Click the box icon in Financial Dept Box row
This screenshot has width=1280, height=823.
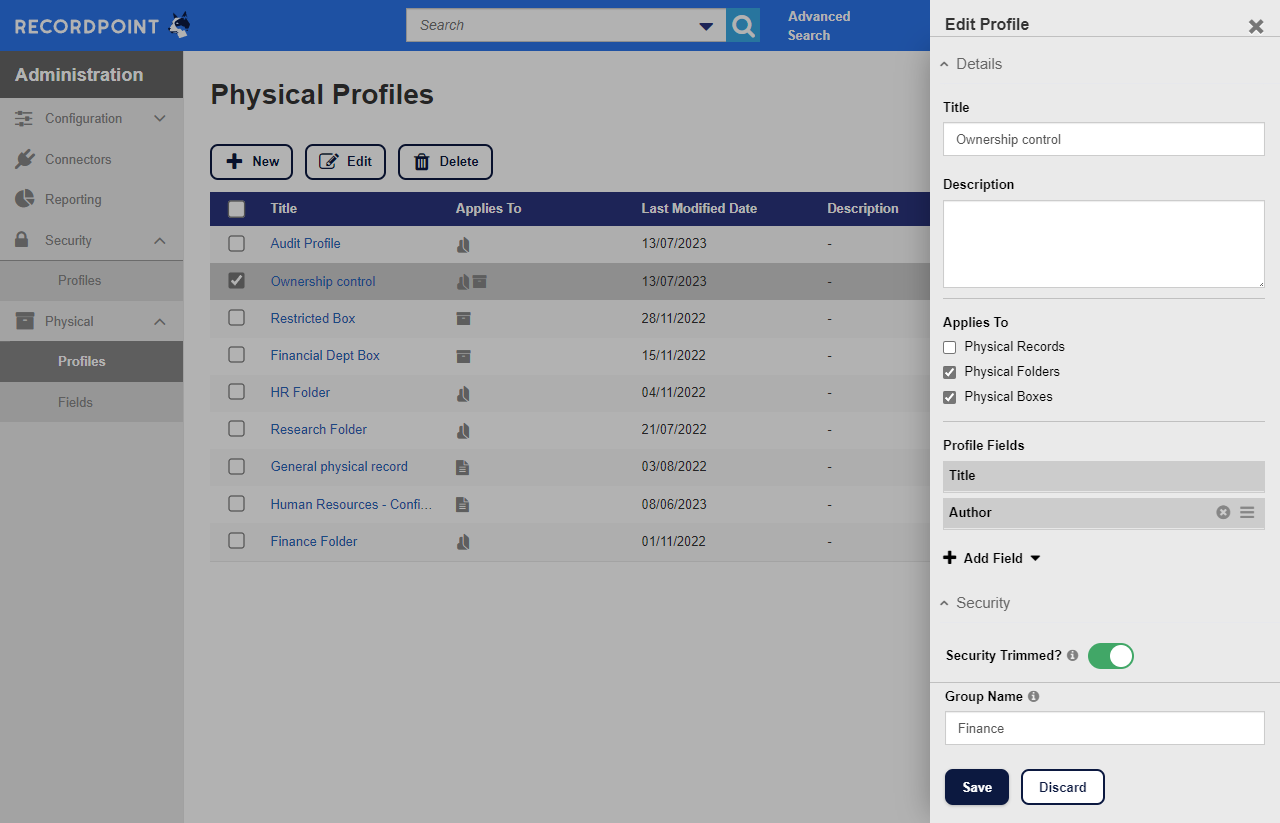coord(463,356)
